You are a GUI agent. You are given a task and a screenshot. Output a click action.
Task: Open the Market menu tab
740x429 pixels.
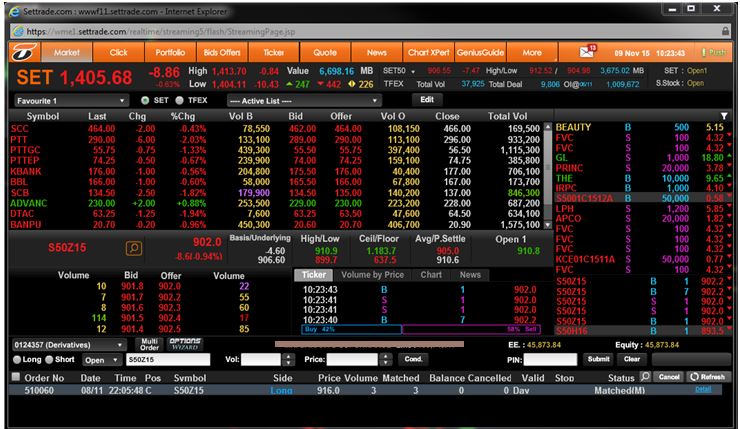67,52
